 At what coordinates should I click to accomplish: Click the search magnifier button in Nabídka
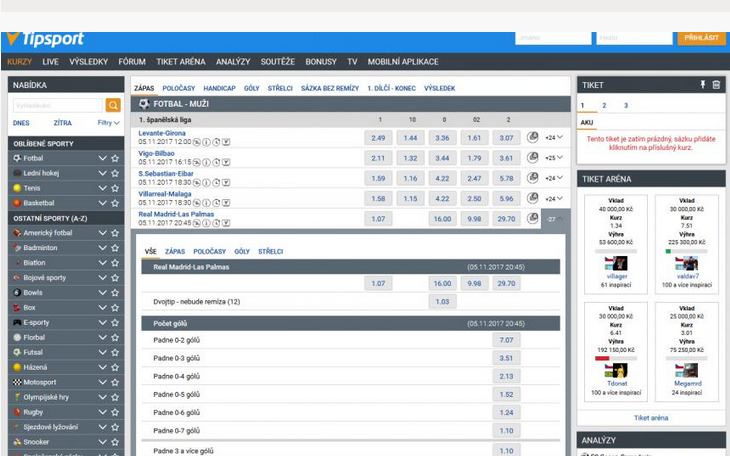click(113, 105)
